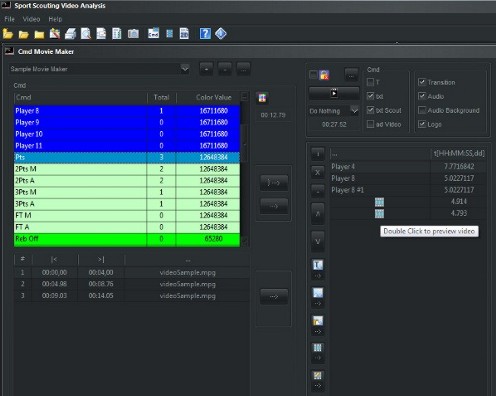Click the move down 'v' button beside the playlist
Screen dimensions: 496x396
pyautogui.click(x=318, y=241)
